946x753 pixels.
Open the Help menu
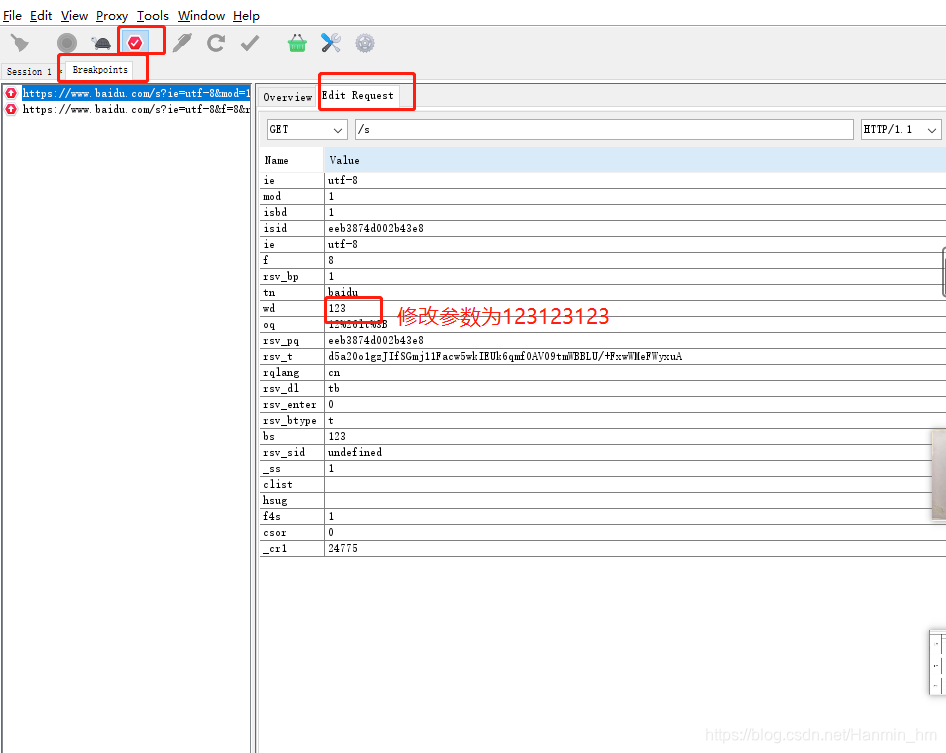(x=246, y=16)
